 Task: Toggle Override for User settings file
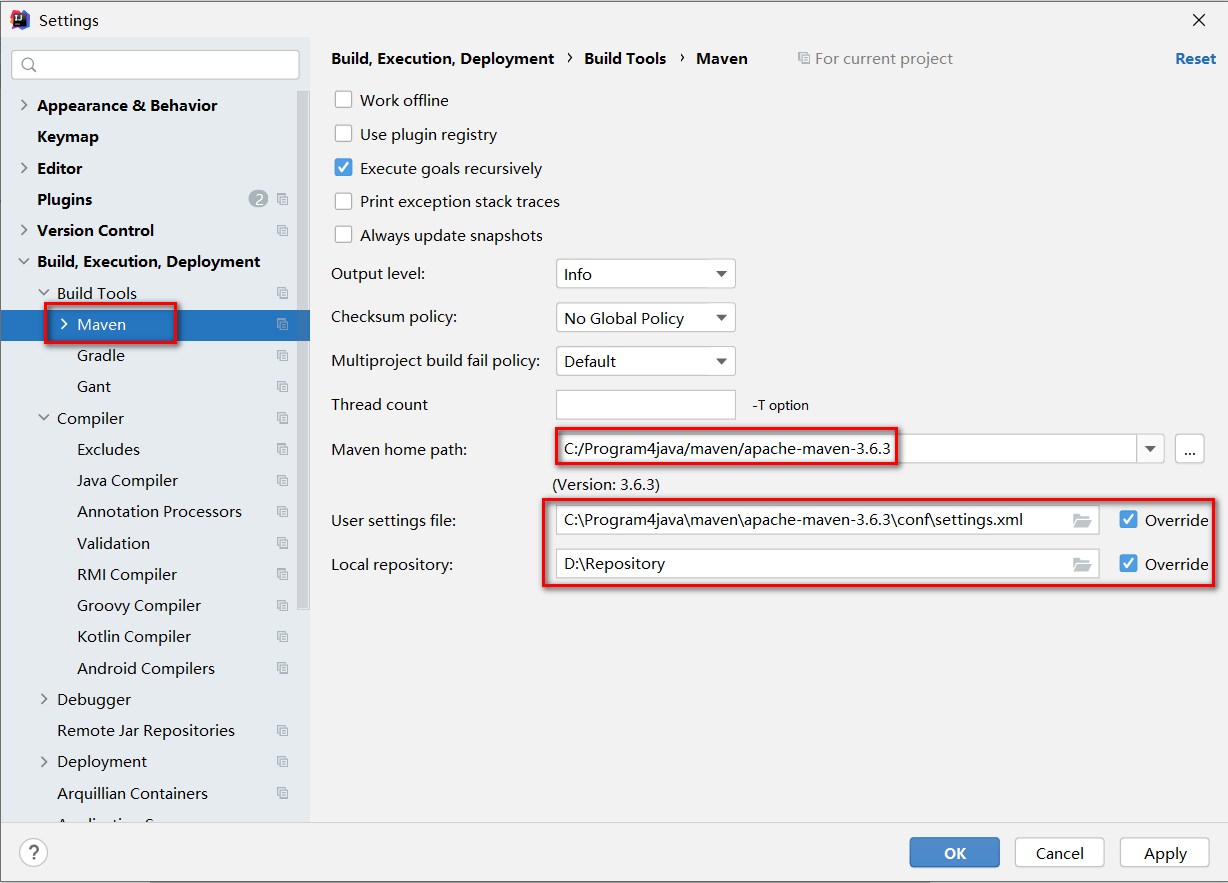(1129, 520)
